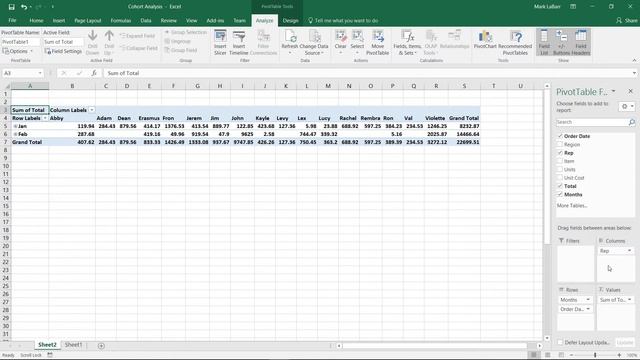Open Insert Slicer

(220, 42)
